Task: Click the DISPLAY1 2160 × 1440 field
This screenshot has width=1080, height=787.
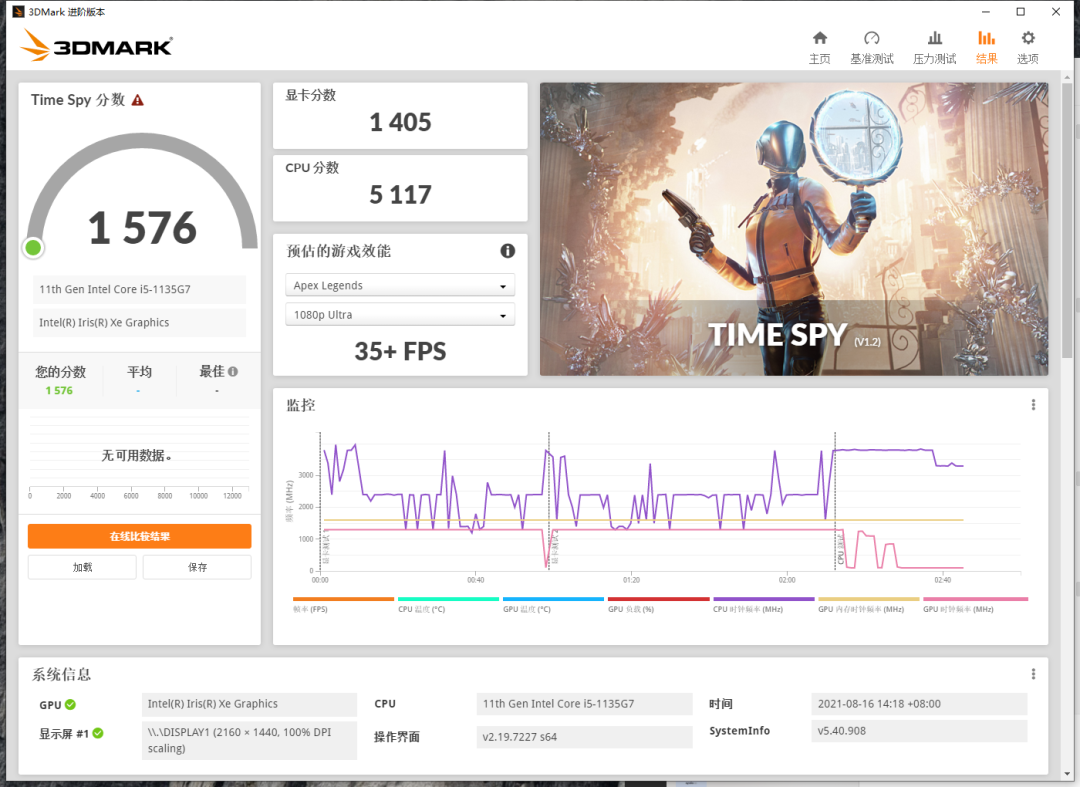Action: [249, 740]
